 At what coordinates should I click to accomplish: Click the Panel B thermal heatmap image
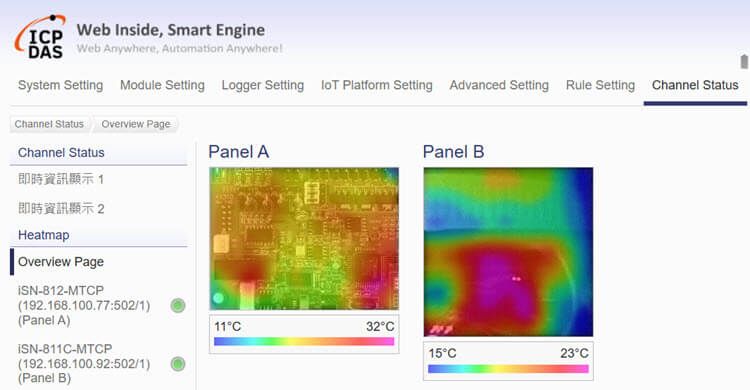point(508,252)
